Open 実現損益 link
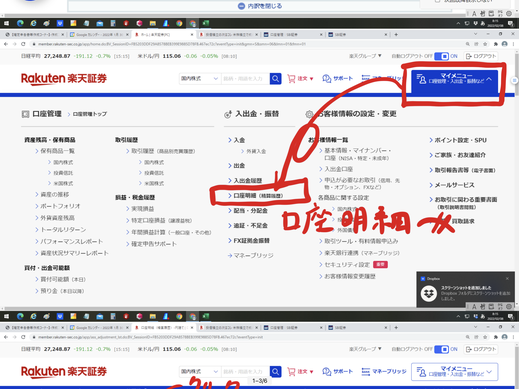 (x=143, y=209)
